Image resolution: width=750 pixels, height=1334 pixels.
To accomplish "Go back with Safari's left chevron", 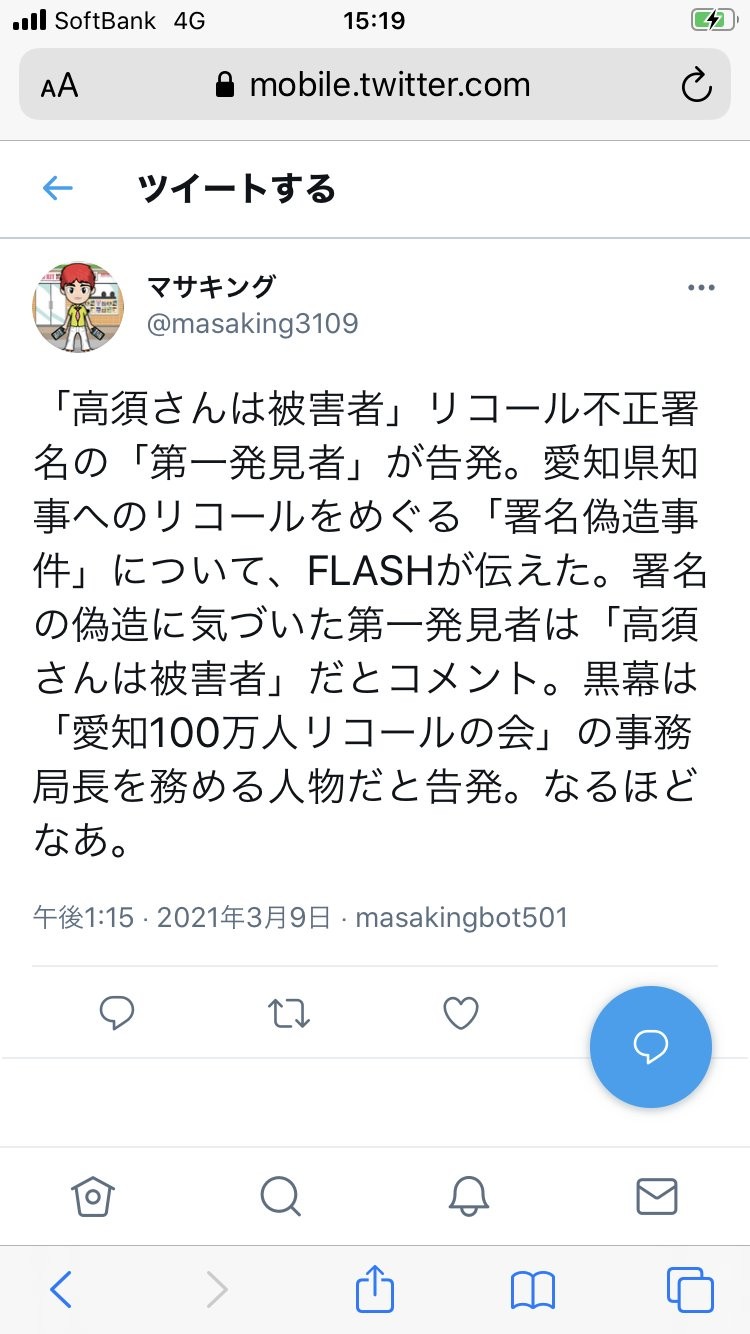I will (x=61, y=1290).
